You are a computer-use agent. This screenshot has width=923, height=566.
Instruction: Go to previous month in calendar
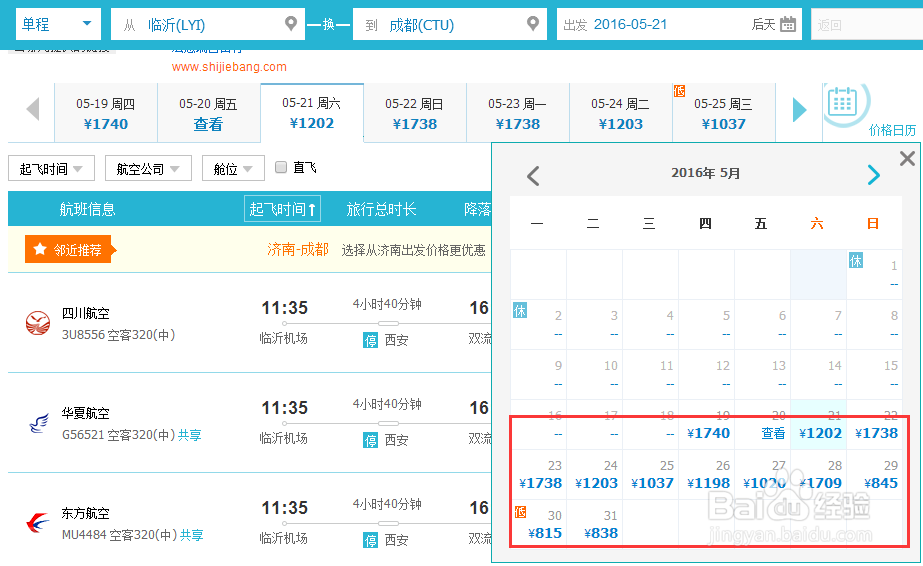coord(533,176)
